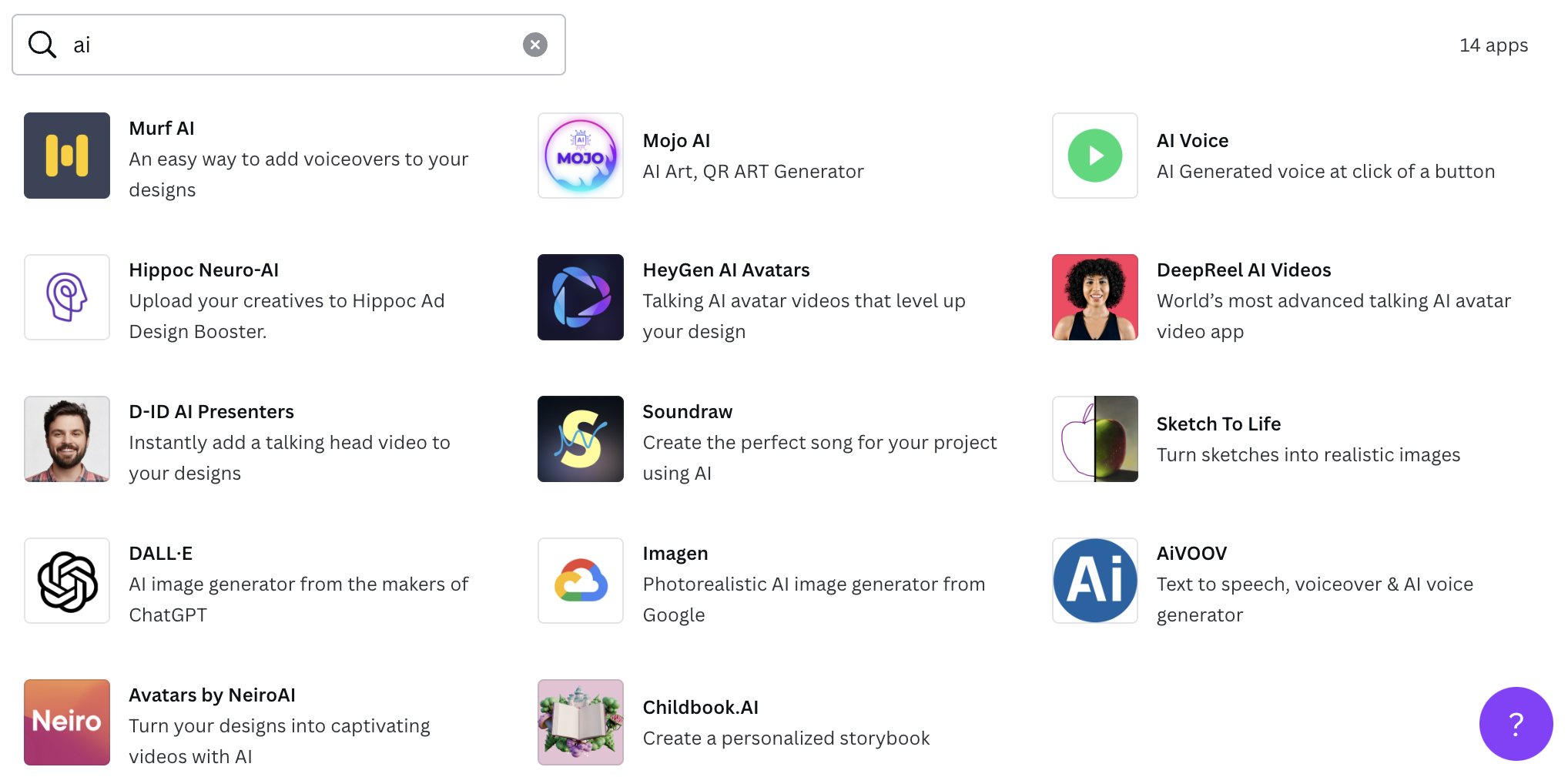Click the AiVOOV blue Ai icon
Viewport: 1568px width, 777px height.
1094,581
